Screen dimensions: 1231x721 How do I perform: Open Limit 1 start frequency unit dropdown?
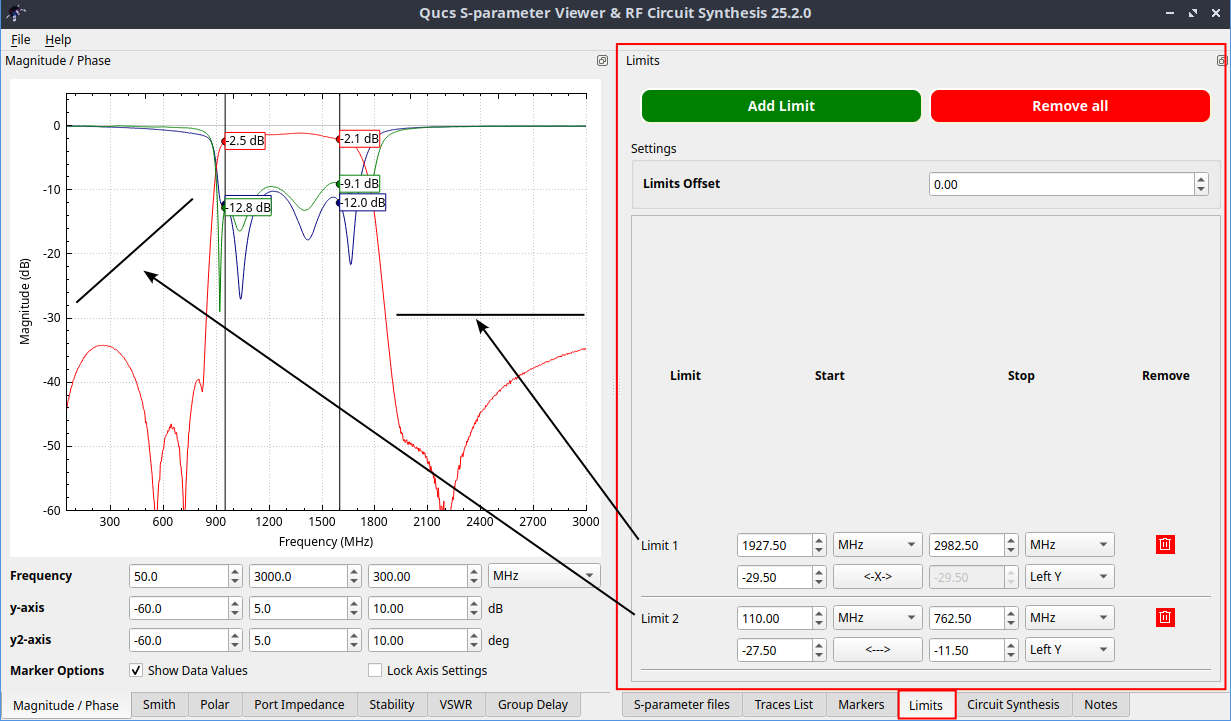tap(877, 545)
